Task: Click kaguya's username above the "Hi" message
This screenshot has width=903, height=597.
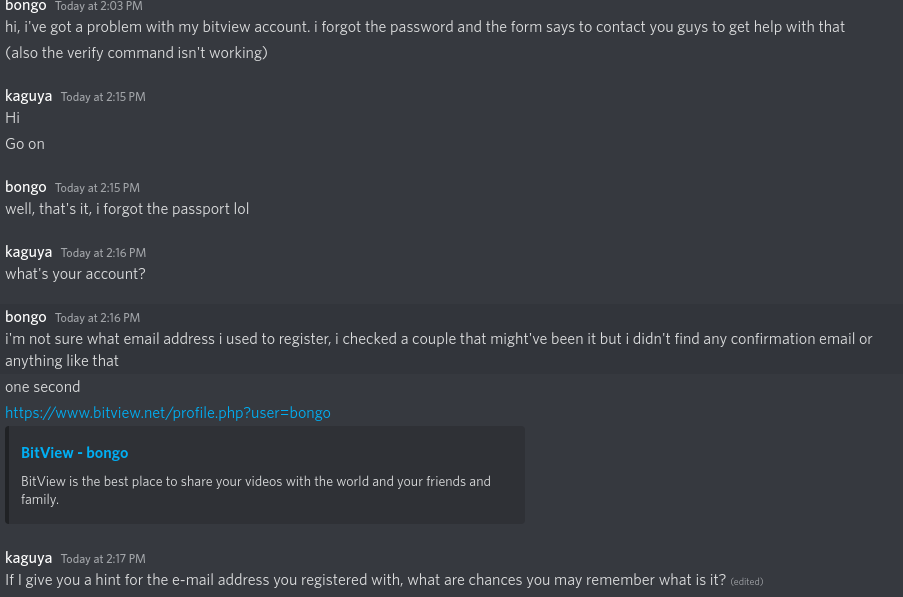Action: click(x=28, y=96)
